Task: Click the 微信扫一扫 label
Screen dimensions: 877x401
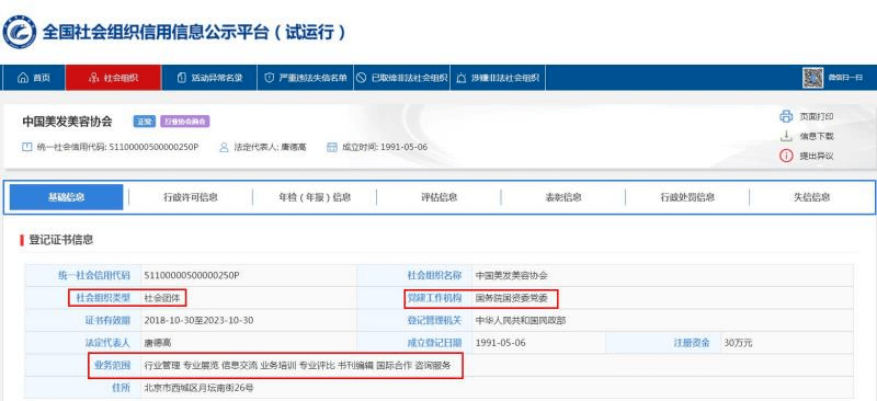Action: click(845, 78)
